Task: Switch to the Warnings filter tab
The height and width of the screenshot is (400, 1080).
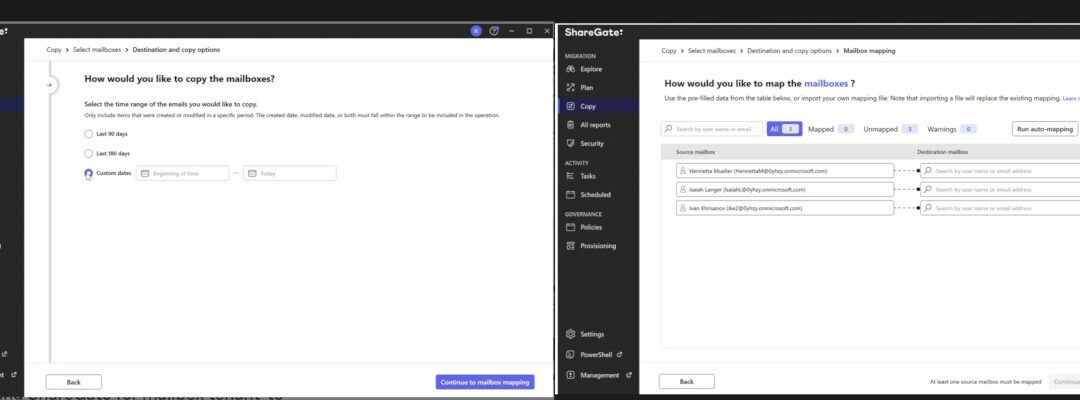Action: tap(952, 129)
